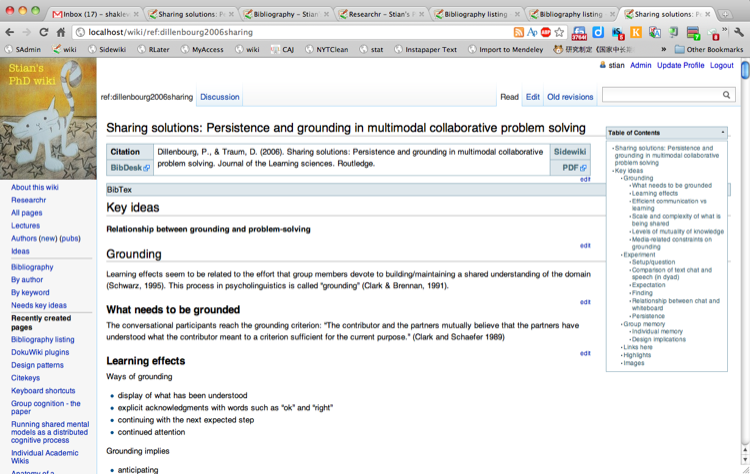Collapse the Table of Contents box

723,132
